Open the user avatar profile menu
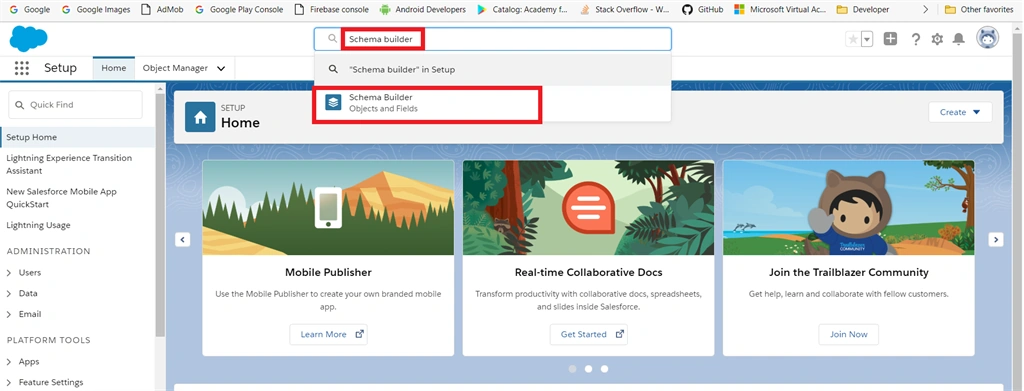This screenshot has height=391, width=1024. [x=987, y=38]
